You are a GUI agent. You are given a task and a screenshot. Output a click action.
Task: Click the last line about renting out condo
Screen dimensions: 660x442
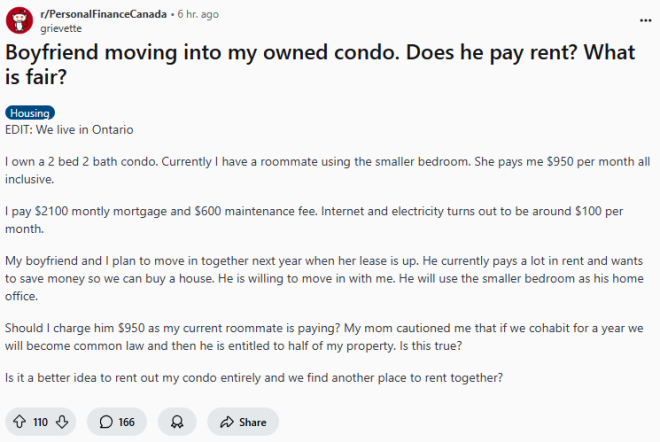pyautogui.click(x=254, y=378)
